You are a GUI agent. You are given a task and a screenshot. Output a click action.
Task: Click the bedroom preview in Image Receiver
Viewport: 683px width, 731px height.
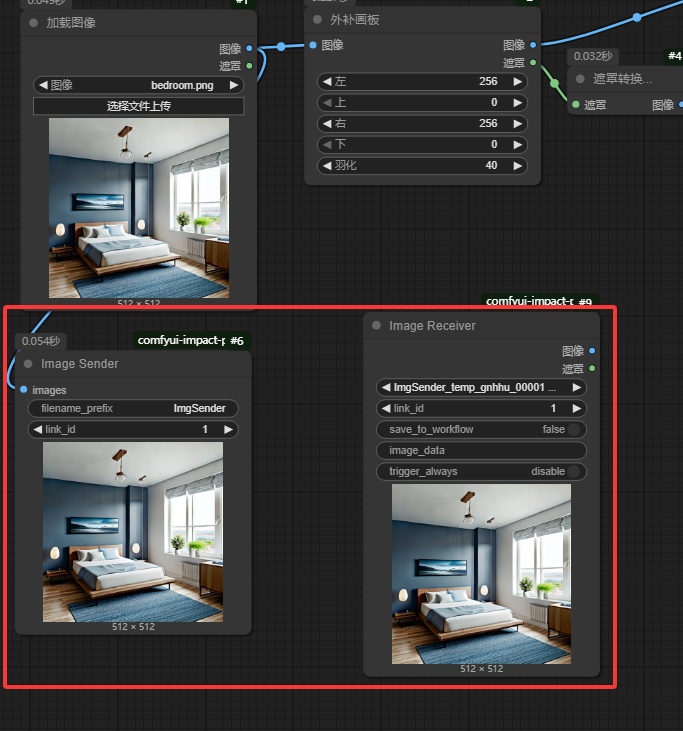481,573
